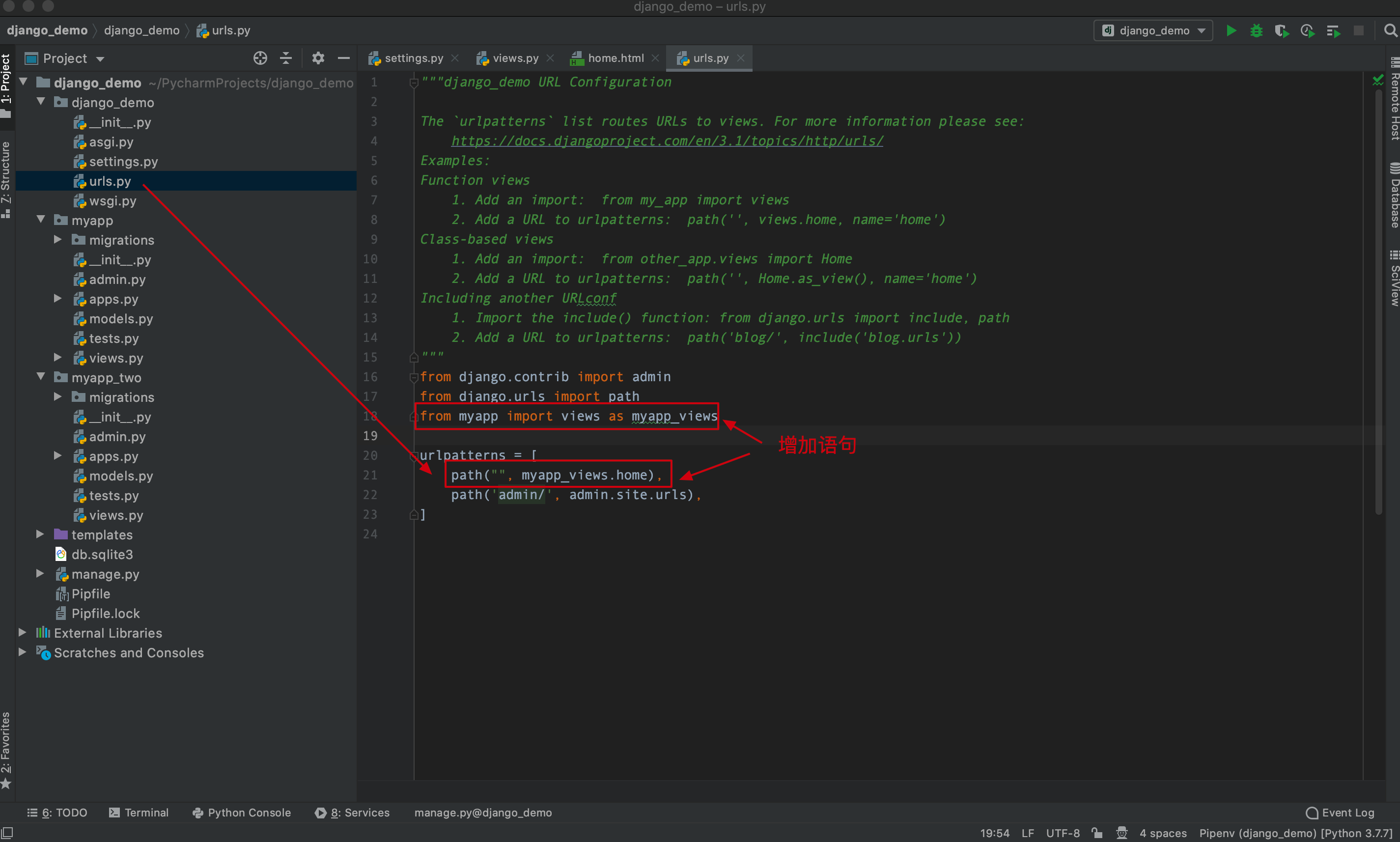The width and height of the screenshot is (1400, 842).
Task: Close the home.html tab
Action: click(655, 58)
